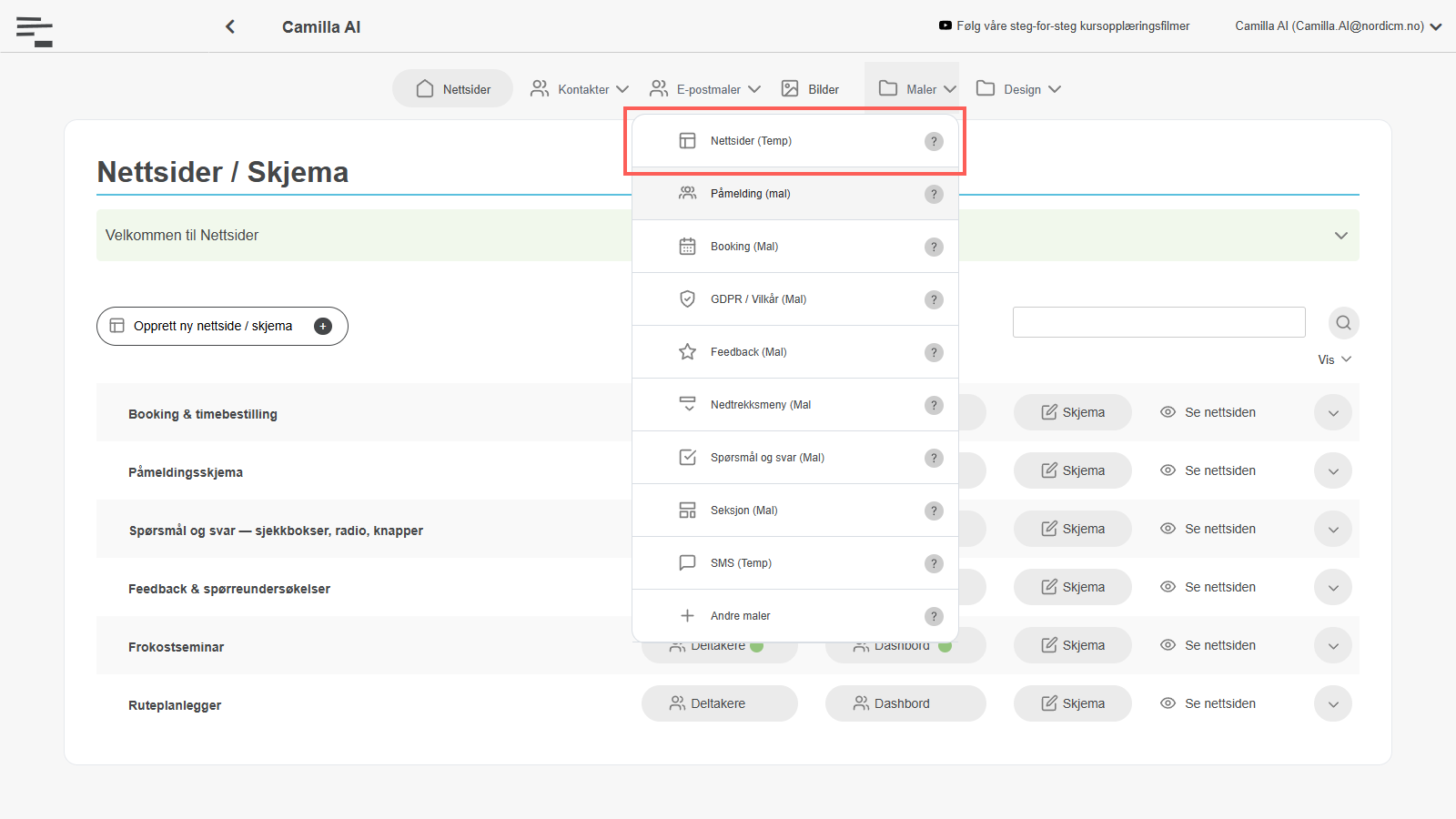Click the search magnifier icon

[1343, 323]
